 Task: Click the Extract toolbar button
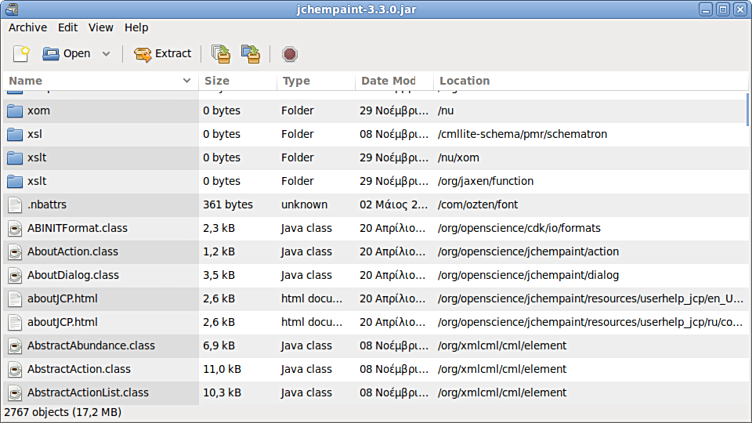[x=162, y=54]
